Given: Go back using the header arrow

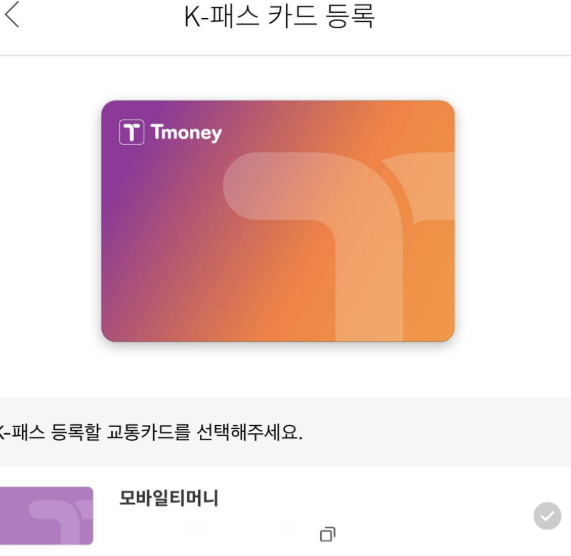Looking at the screenshot, I should [x=12, y=15].
